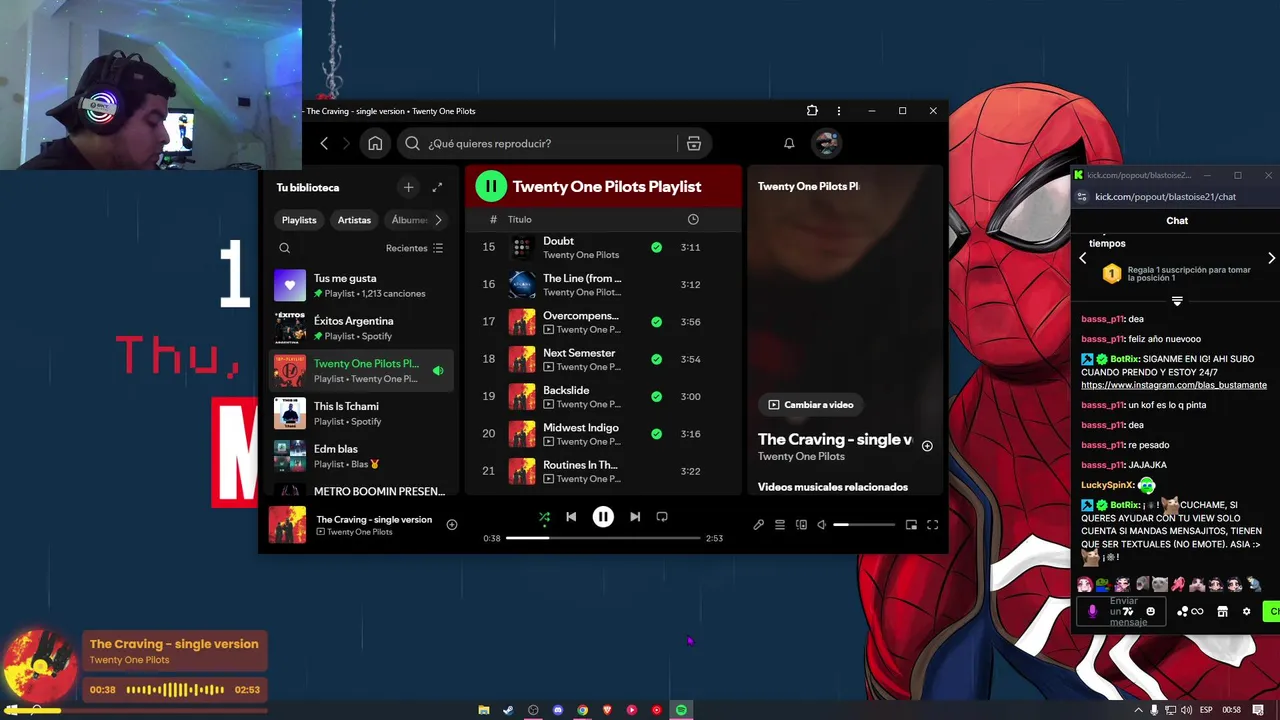Go to next pinned item in Kick chat
Image resolution: width=1280 pixels, height=720 pixels.
click(x=1271, y=258)
